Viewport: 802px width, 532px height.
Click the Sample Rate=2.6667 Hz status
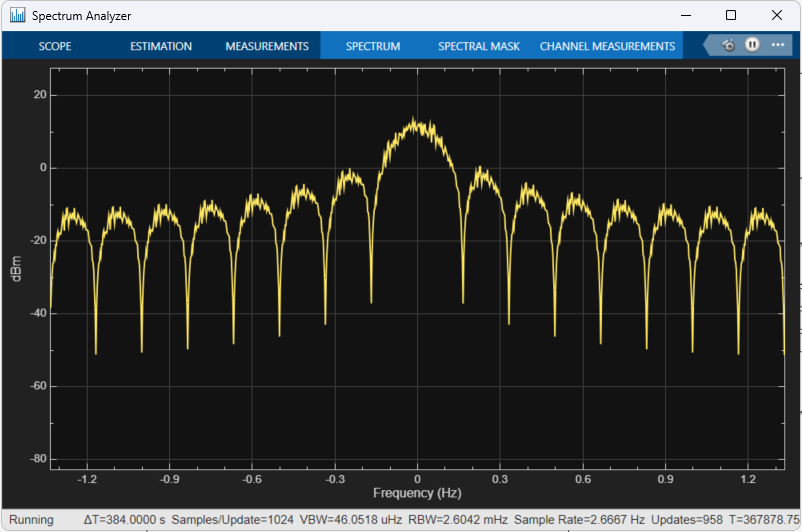coord(579,520)
